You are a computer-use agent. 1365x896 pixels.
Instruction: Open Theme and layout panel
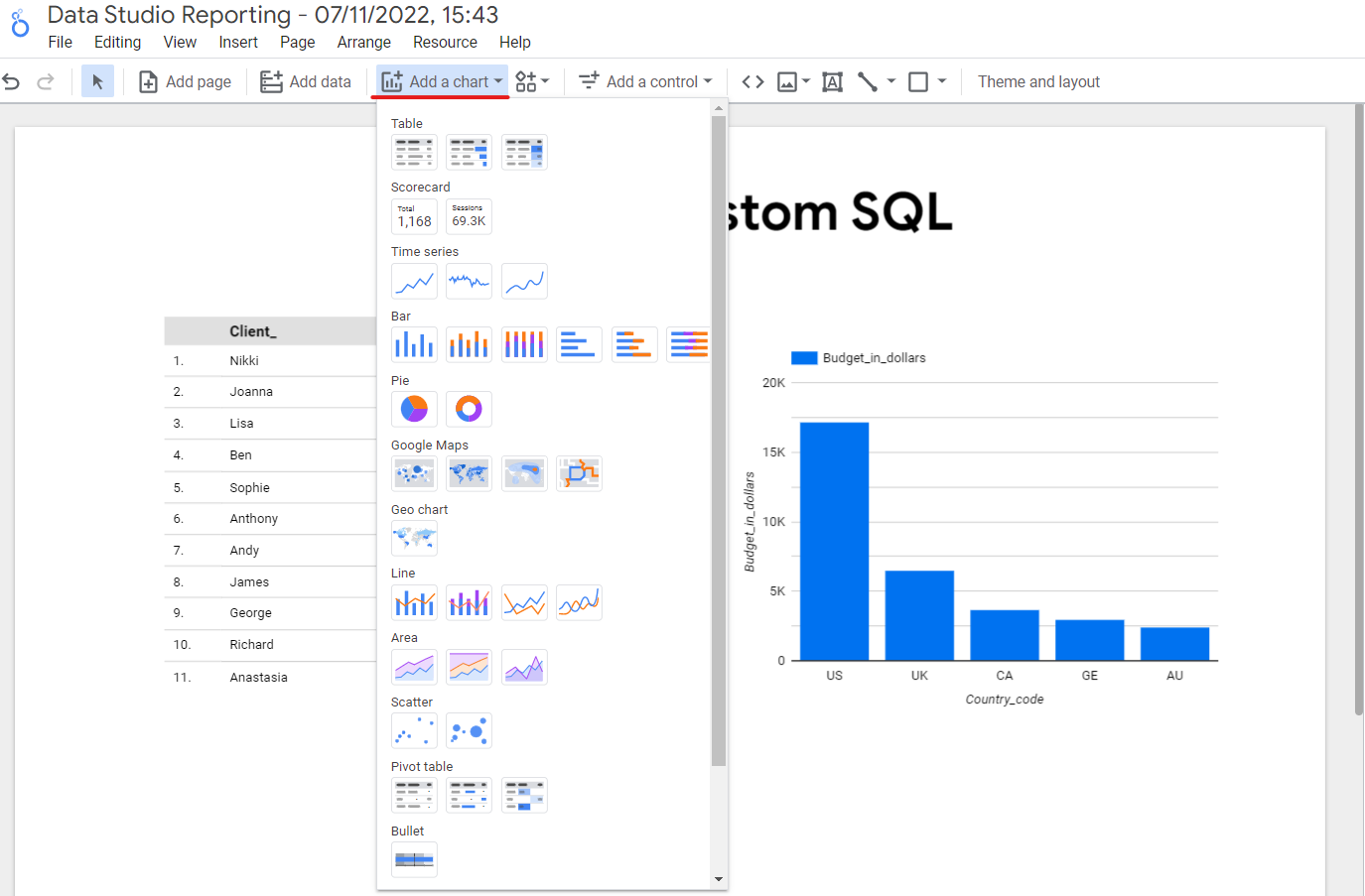(1038, 81)
